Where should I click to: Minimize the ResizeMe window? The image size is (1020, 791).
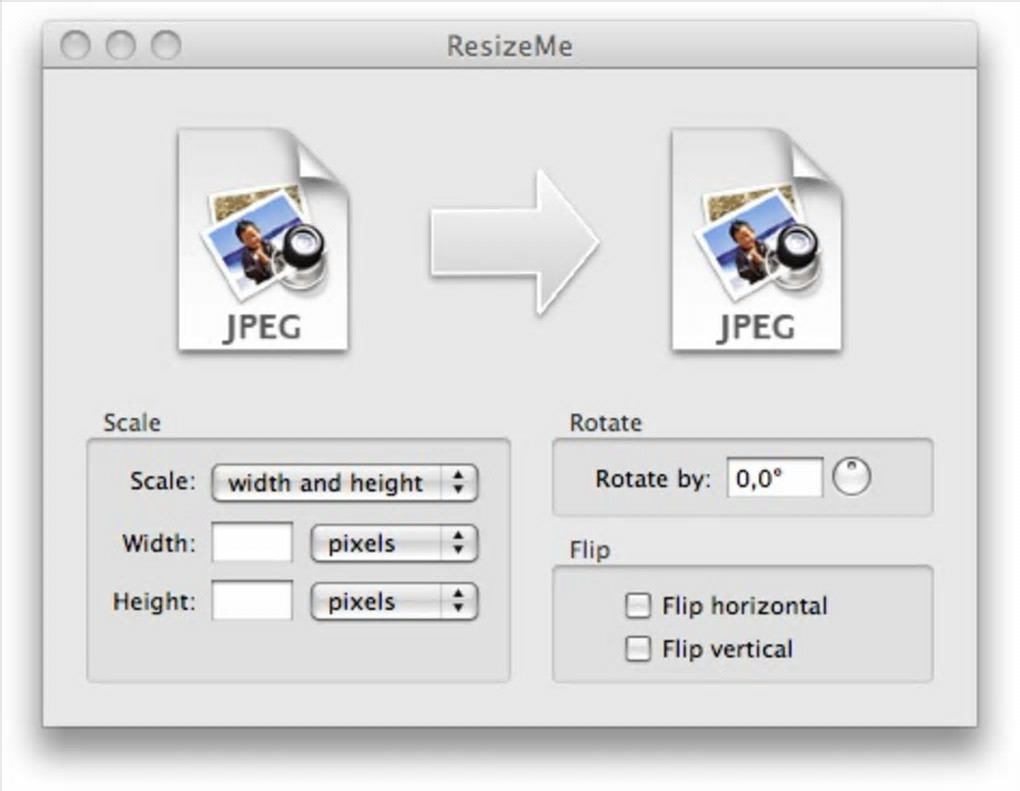point(120,45)
